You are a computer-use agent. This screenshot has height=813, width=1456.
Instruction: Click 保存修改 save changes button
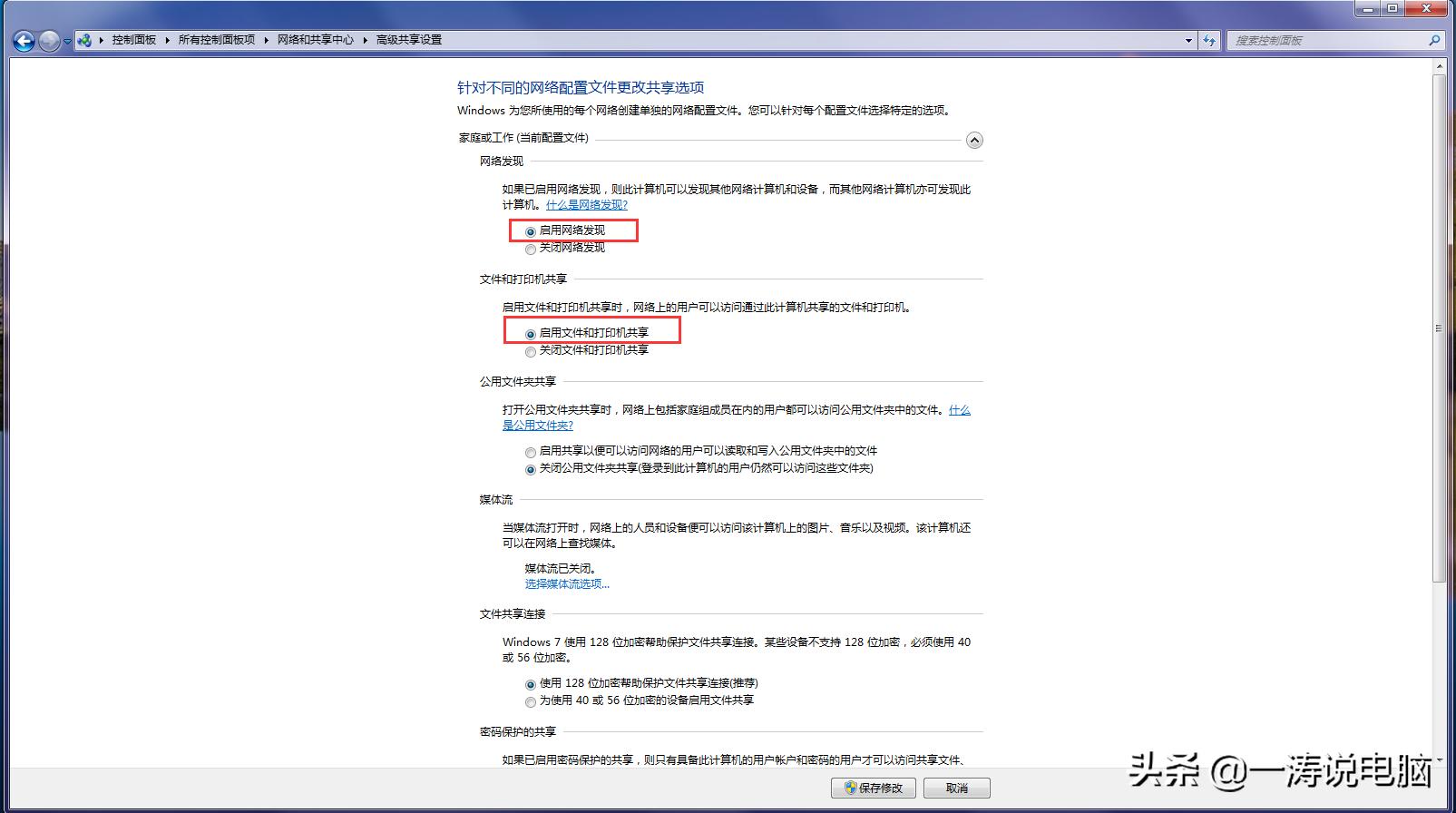click(x=873, y=788)
